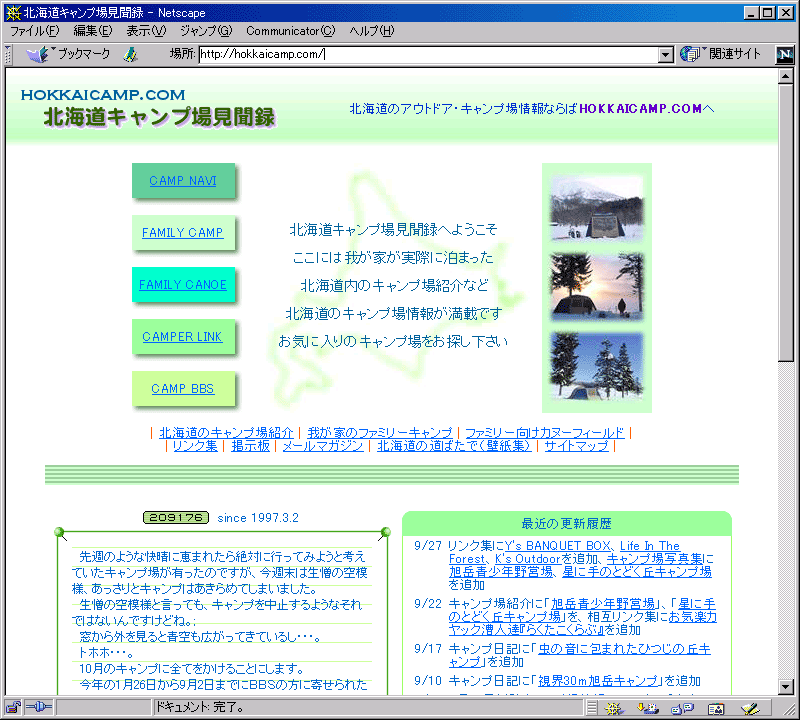
Task: Click the Netscape window title icon
Action: pos(13,12)
